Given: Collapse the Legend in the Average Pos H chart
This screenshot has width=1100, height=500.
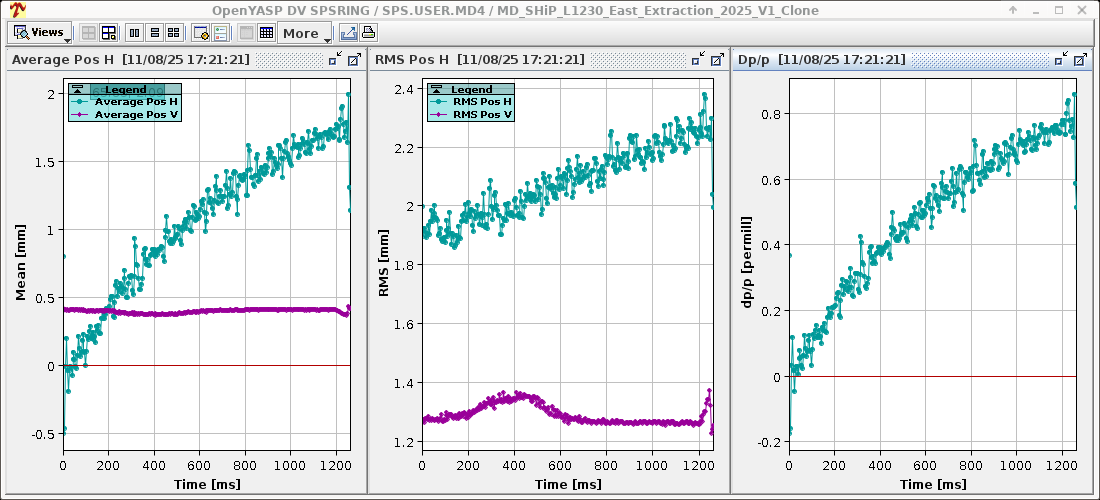Looking at the screenshot, I should (x=76, y=90).
